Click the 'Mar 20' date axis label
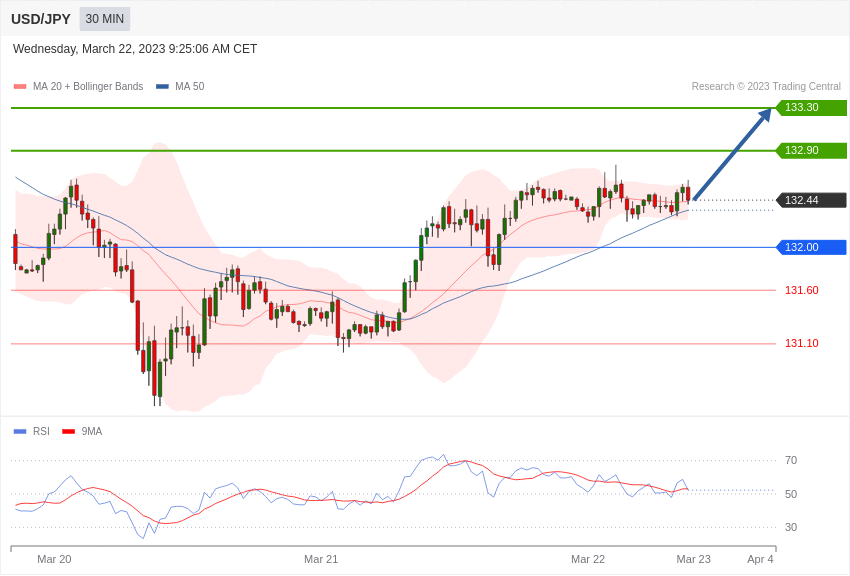The height and width of the screenshot is (576, 850). click(54, 559)
